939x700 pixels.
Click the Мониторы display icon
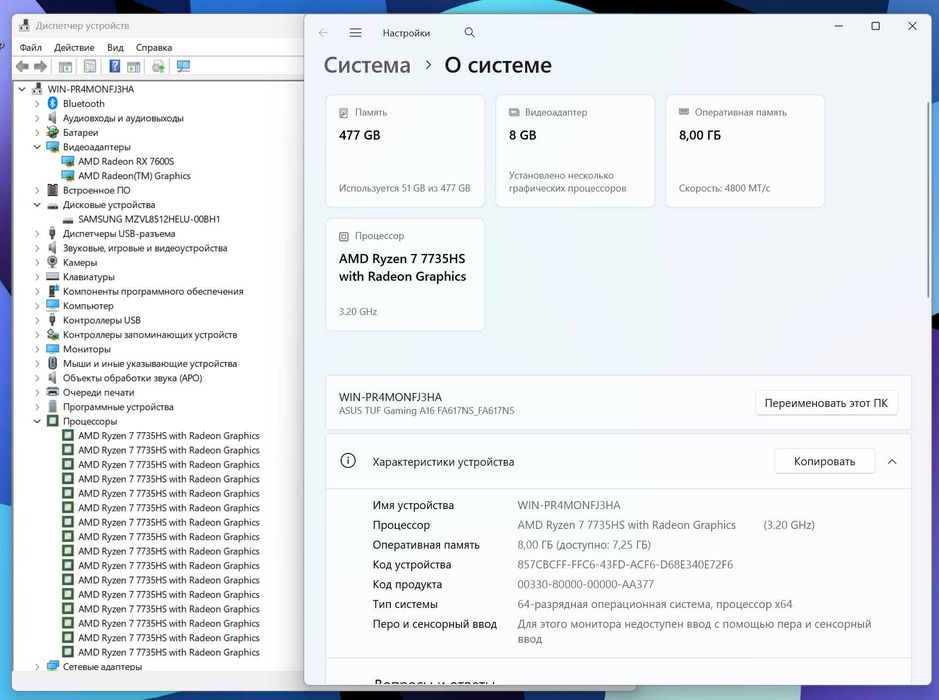click(53, 349)
